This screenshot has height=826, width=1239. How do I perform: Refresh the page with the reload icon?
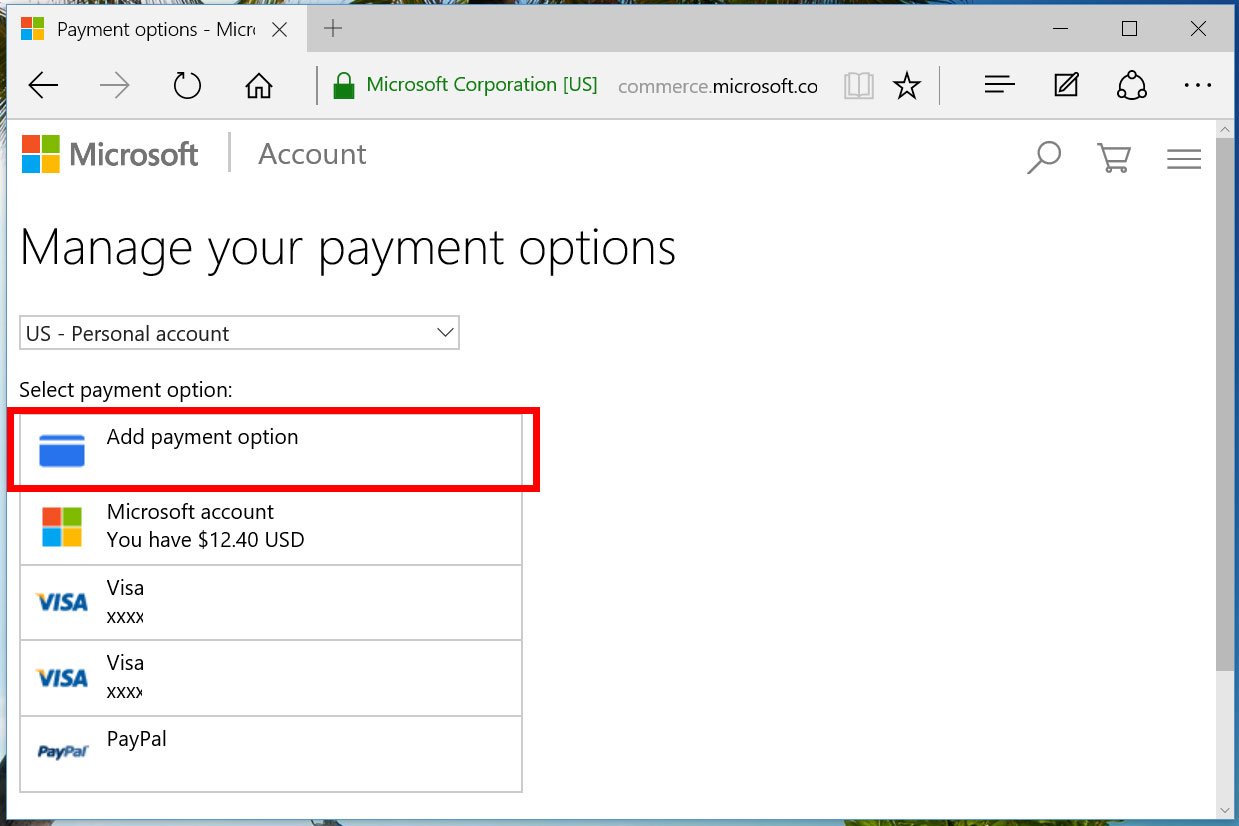(x=187, y=86)
